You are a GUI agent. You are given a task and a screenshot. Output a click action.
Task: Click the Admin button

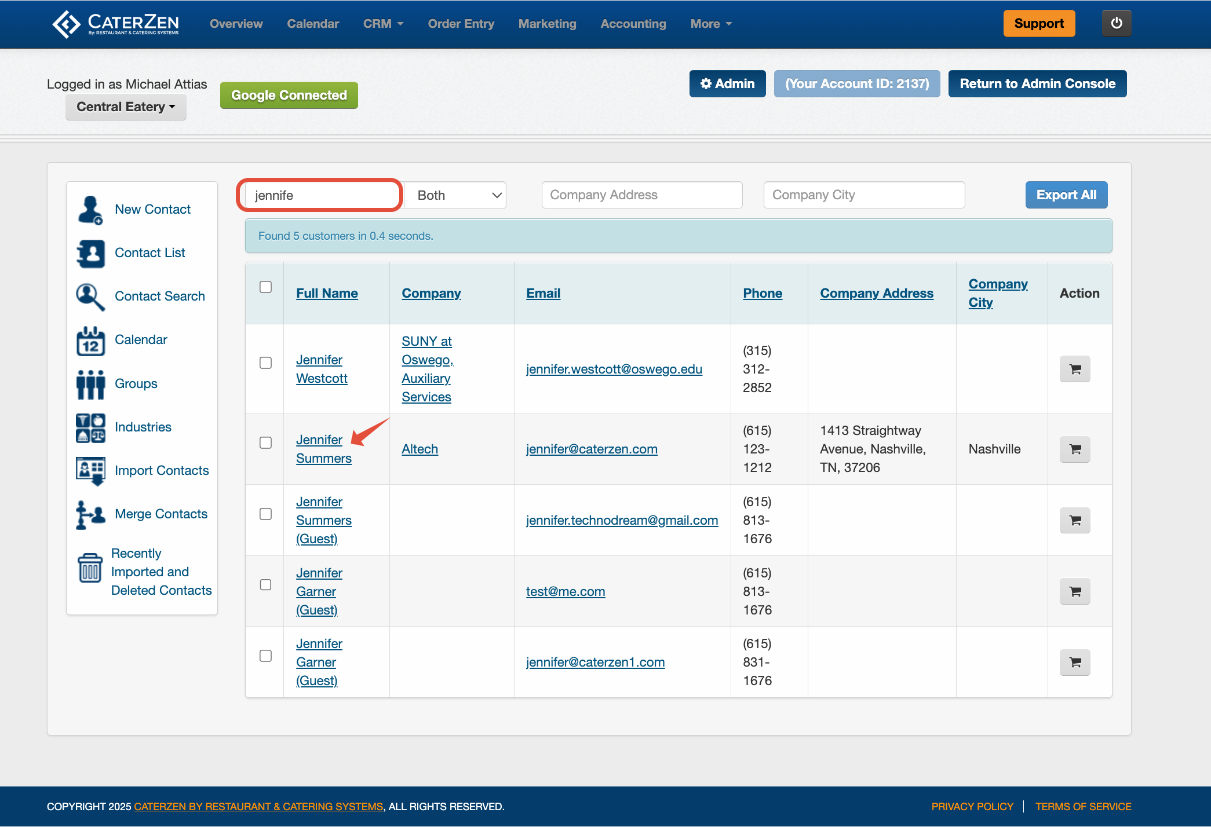point(728,84)
